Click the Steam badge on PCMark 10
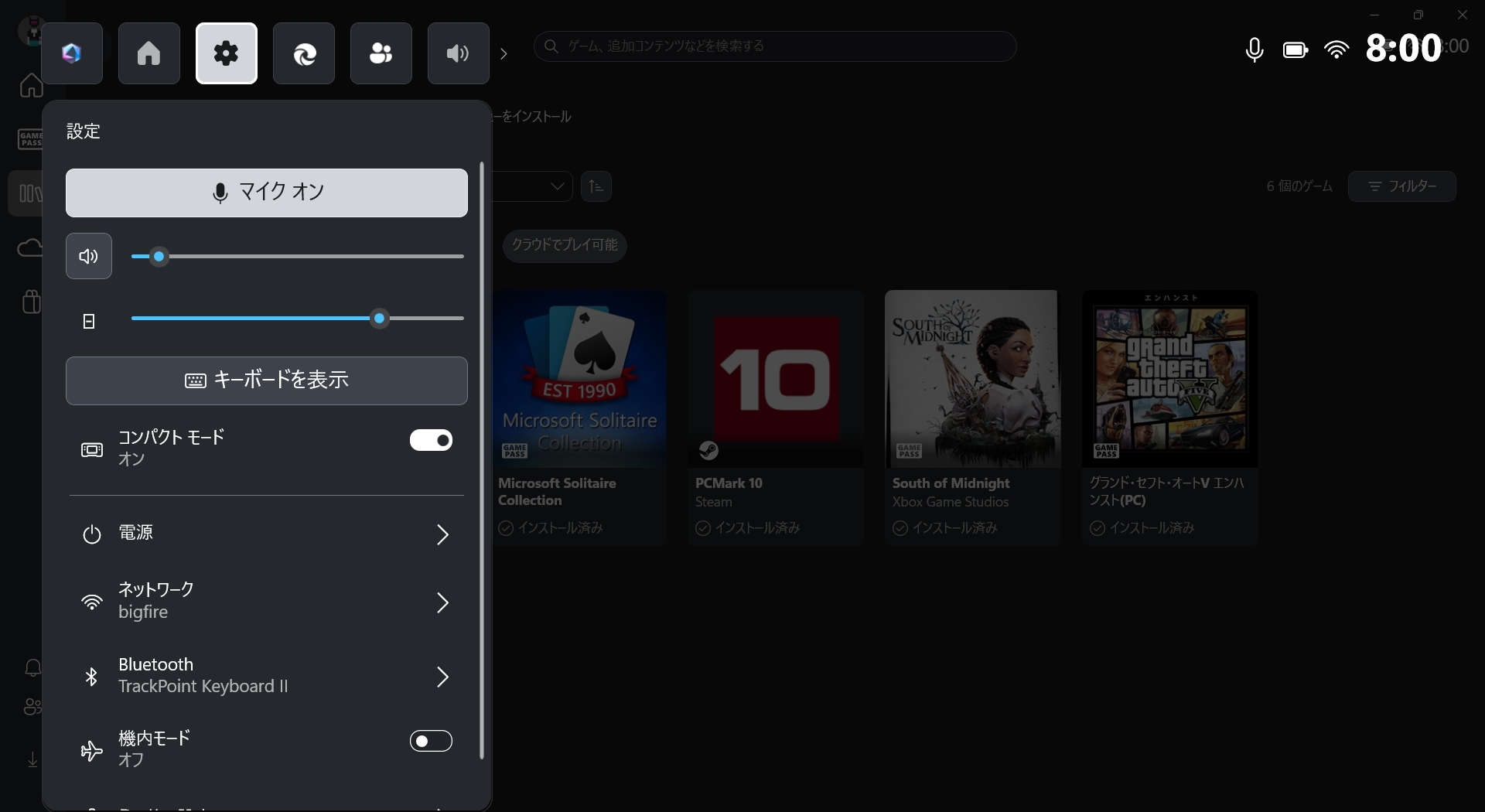This screenshot has height=812, width=1485. pos(708,450)
